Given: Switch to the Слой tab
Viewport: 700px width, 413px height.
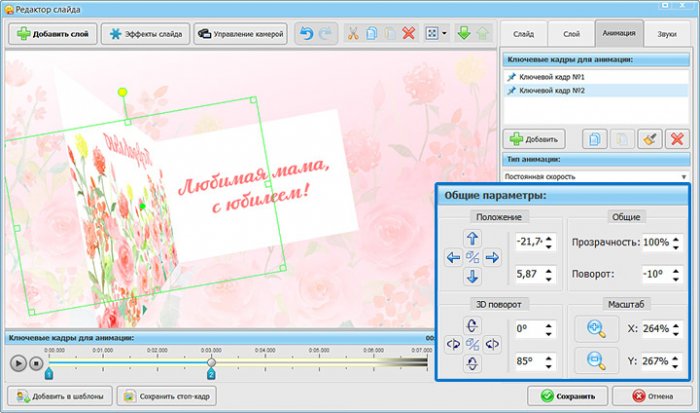Looking at the screenshot, I should point(571,33).
